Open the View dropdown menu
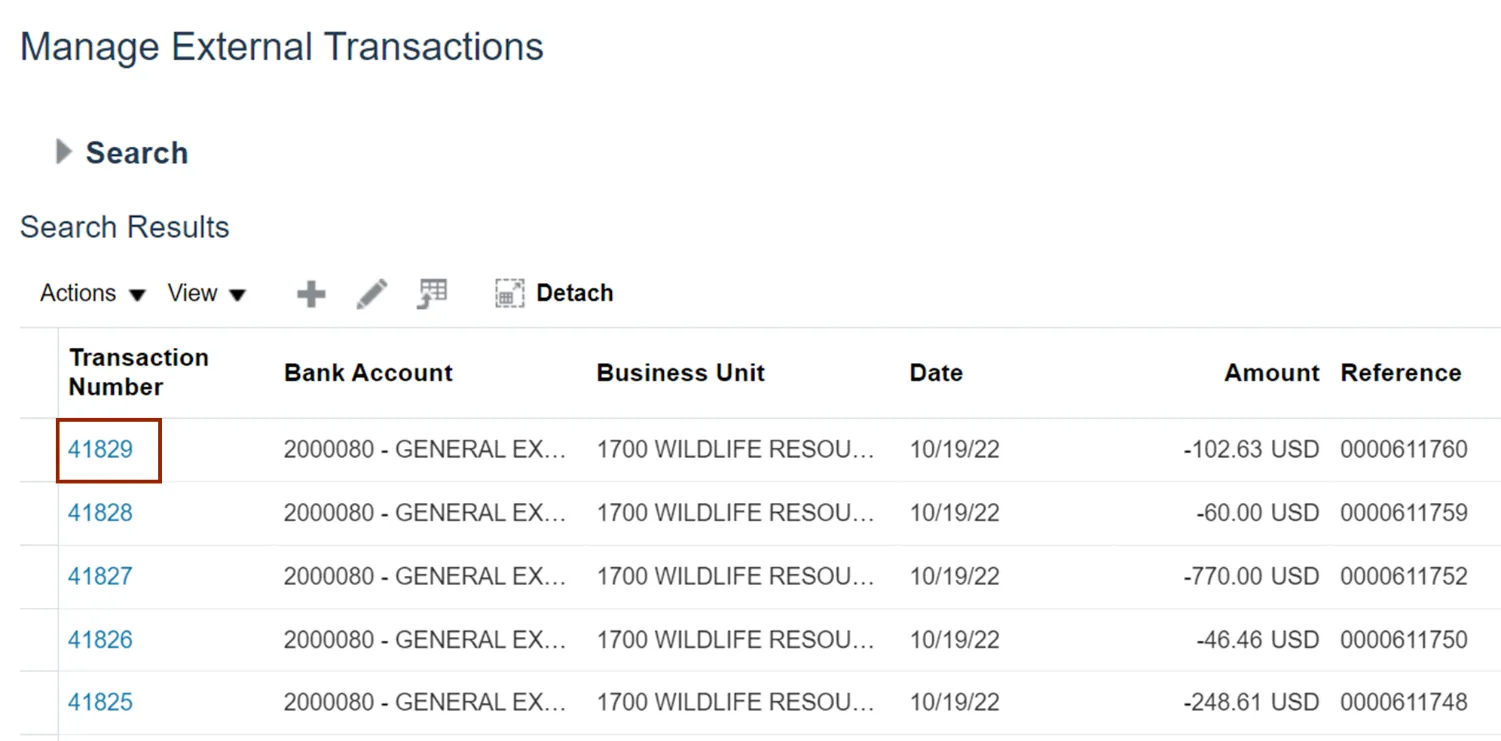1501x741 pixels. click(x=206, y=294)
